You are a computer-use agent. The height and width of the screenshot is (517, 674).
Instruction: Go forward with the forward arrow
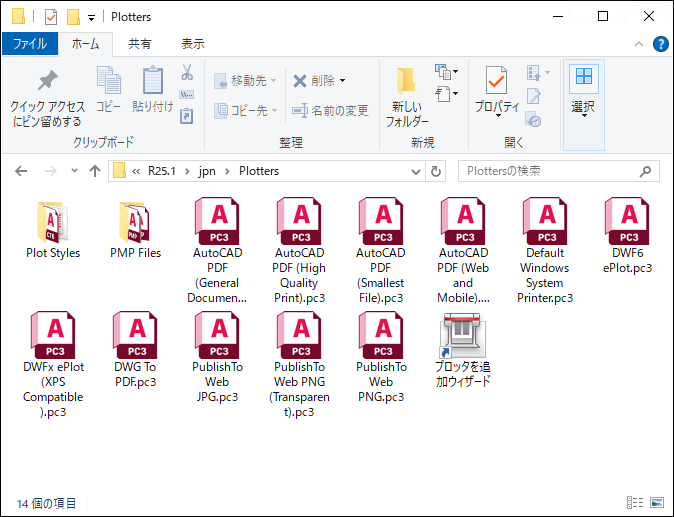coord(51,171)
